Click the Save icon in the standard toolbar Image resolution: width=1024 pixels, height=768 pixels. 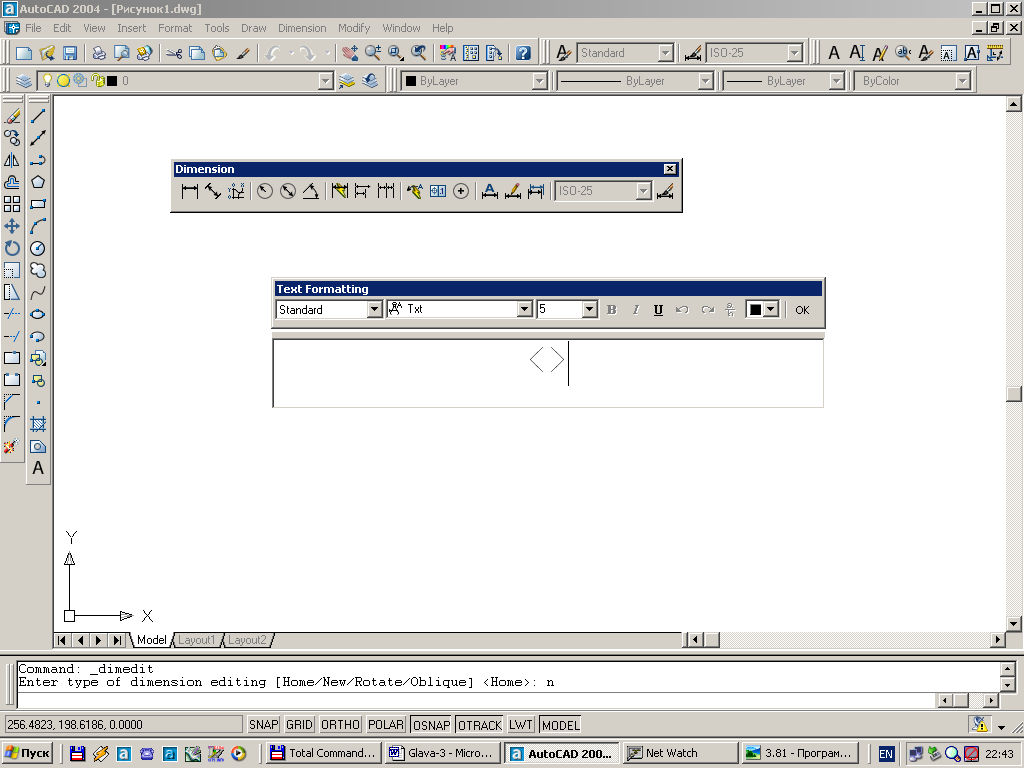tap(70, 53)
